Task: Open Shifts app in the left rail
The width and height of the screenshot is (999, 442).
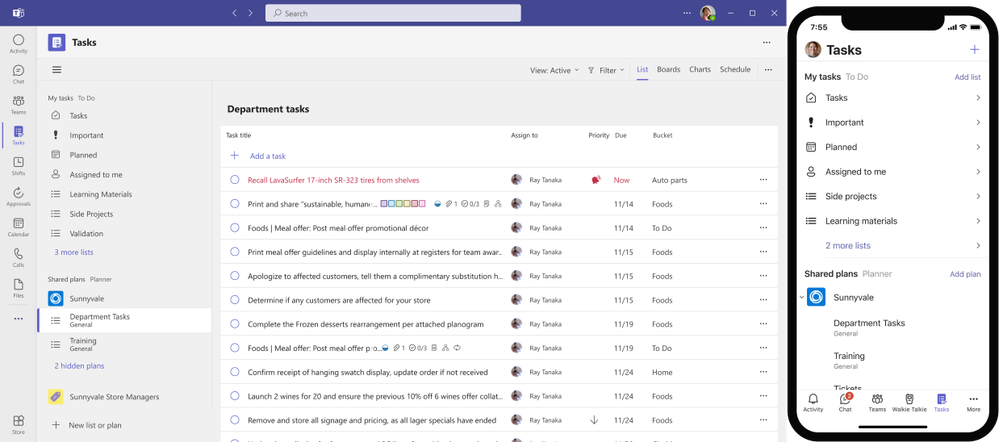Action: point(18,166)
